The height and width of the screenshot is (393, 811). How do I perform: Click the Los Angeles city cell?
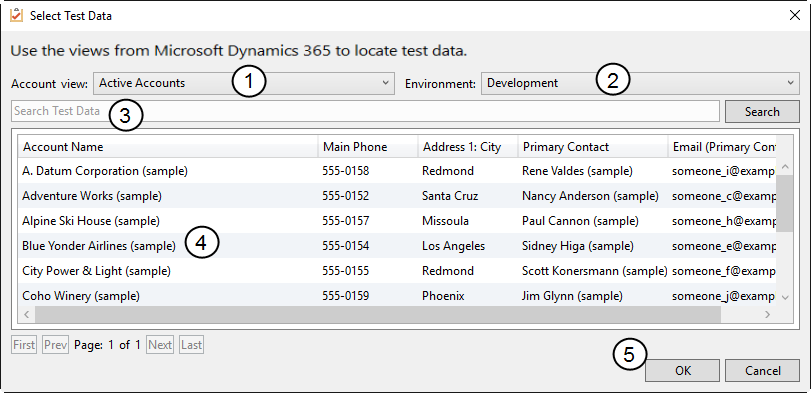click(454, 246)
